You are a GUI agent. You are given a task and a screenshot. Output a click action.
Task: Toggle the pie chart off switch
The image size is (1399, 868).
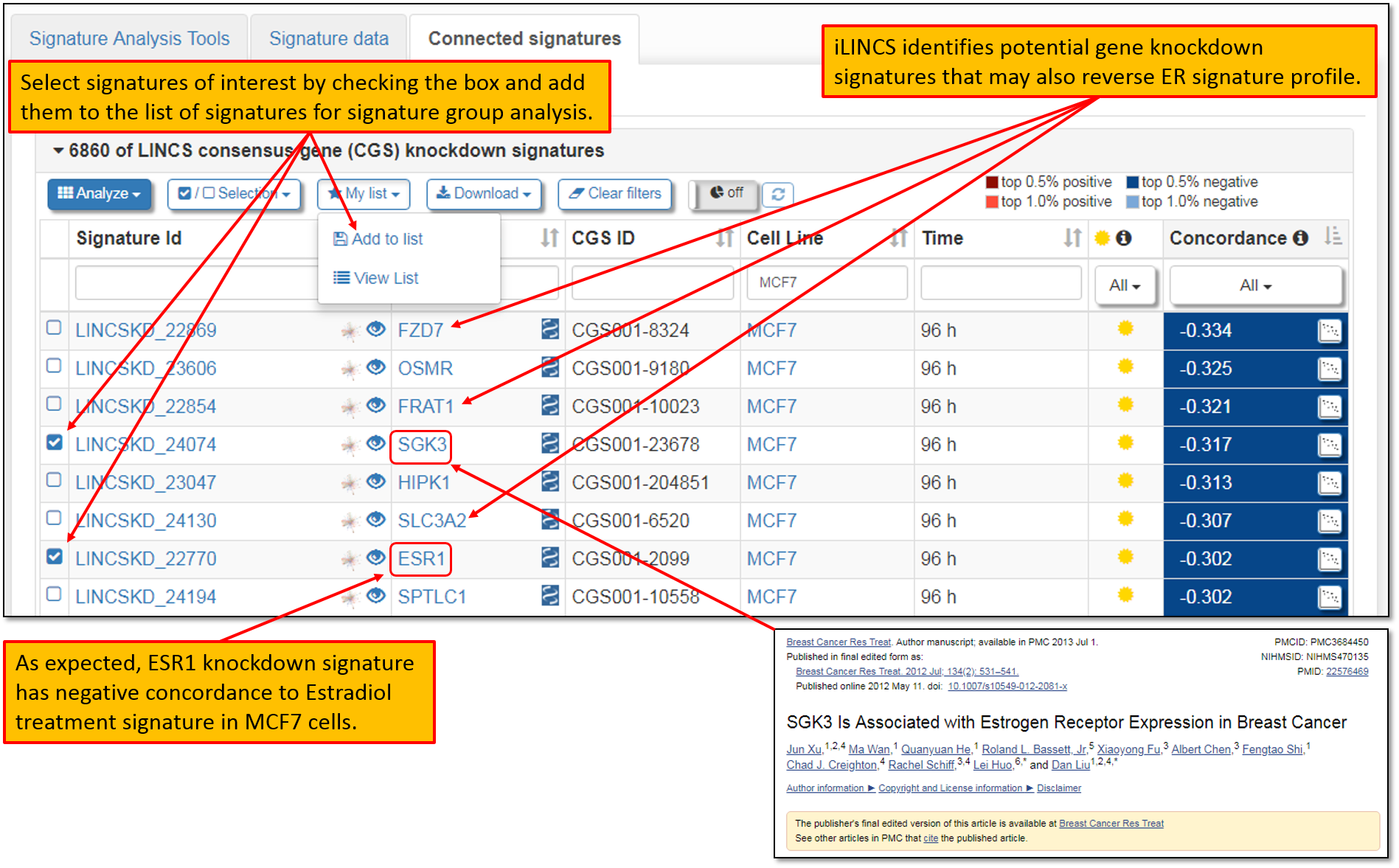(725, 193)
